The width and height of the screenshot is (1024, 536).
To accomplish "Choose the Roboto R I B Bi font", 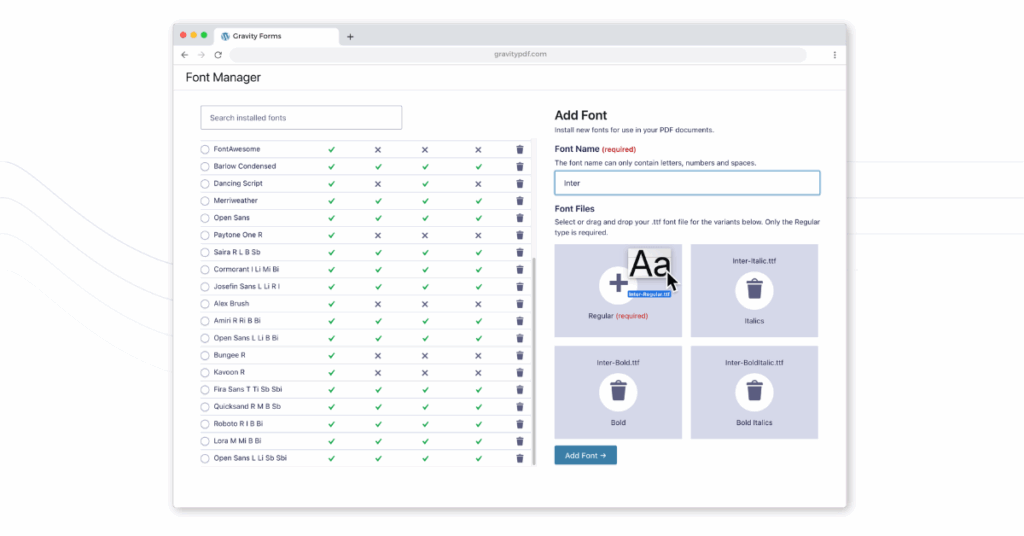I will click(x=205, y=424).
